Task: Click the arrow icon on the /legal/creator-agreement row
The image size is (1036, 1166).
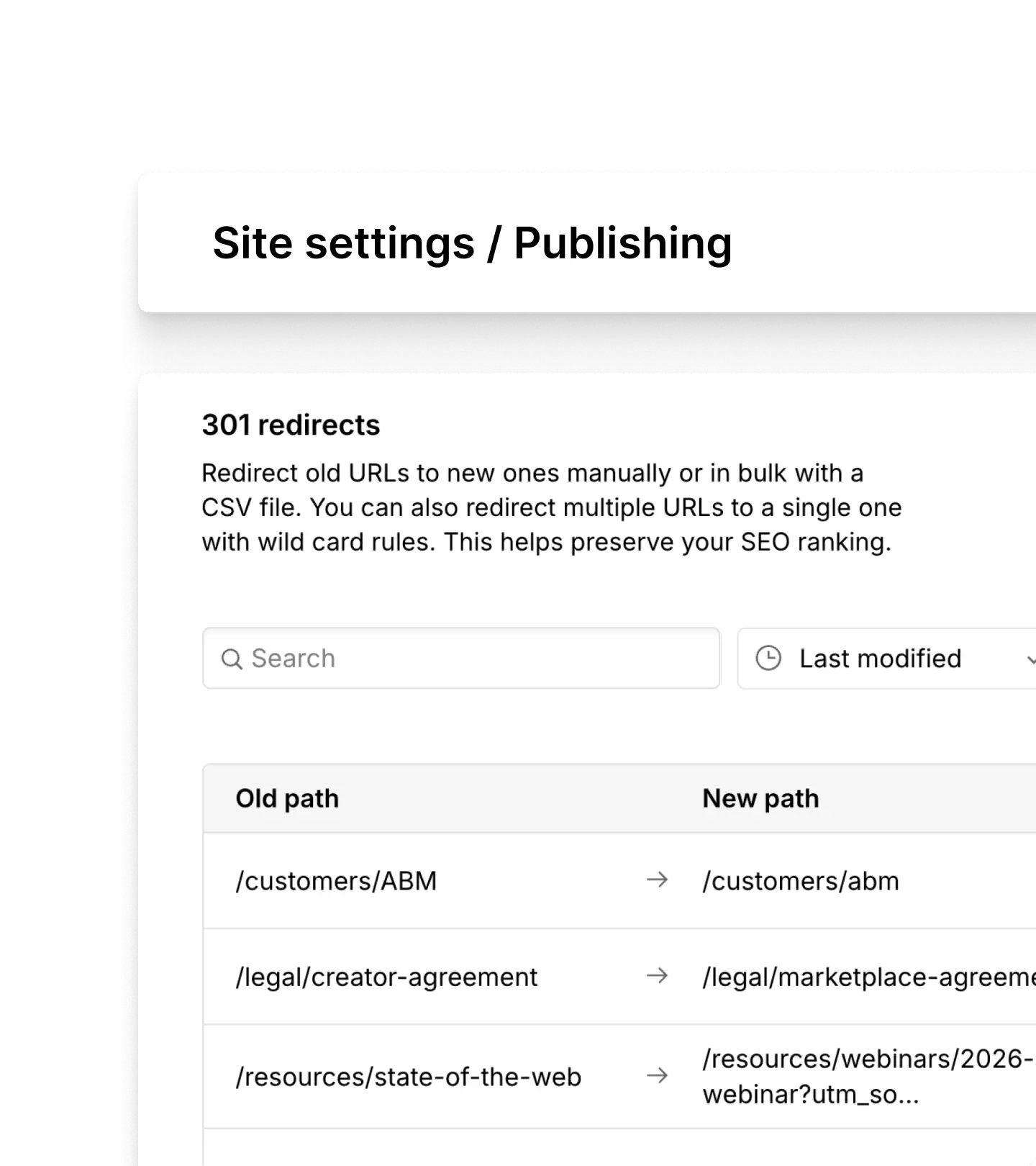Action: (x=657, y=976)
